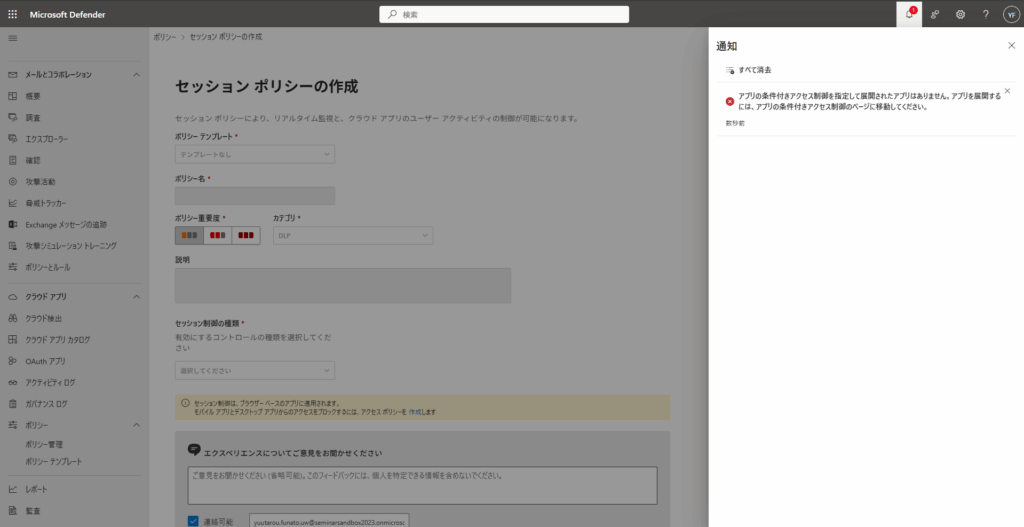
Task: Open the help question mark icon
Action: [x=985, y=14]
